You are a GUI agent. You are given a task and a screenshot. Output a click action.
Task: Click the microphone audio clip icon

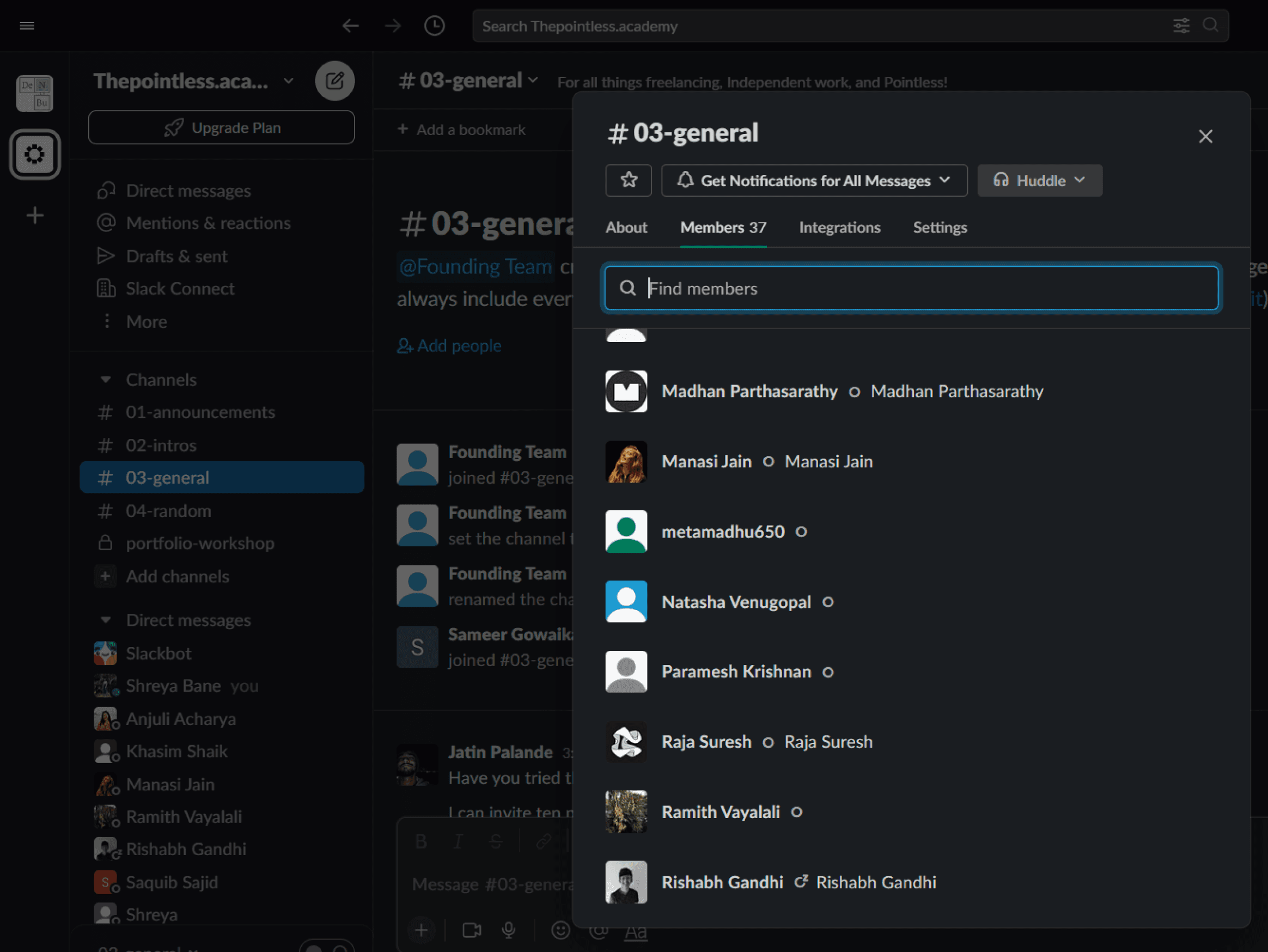click(509, 930)
